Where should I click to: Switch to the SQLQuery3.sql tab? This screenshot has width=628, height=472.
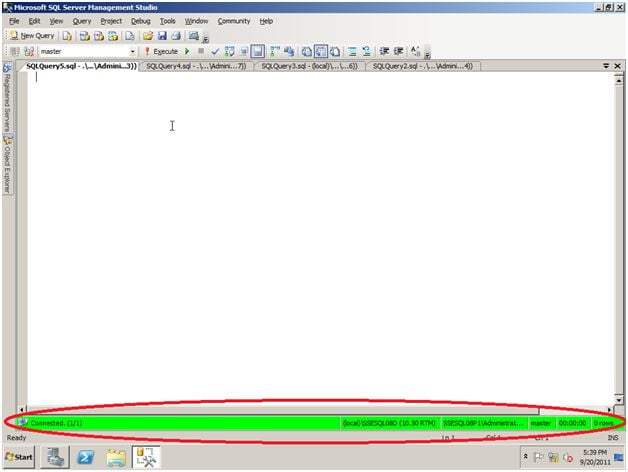tap(309, 66)
